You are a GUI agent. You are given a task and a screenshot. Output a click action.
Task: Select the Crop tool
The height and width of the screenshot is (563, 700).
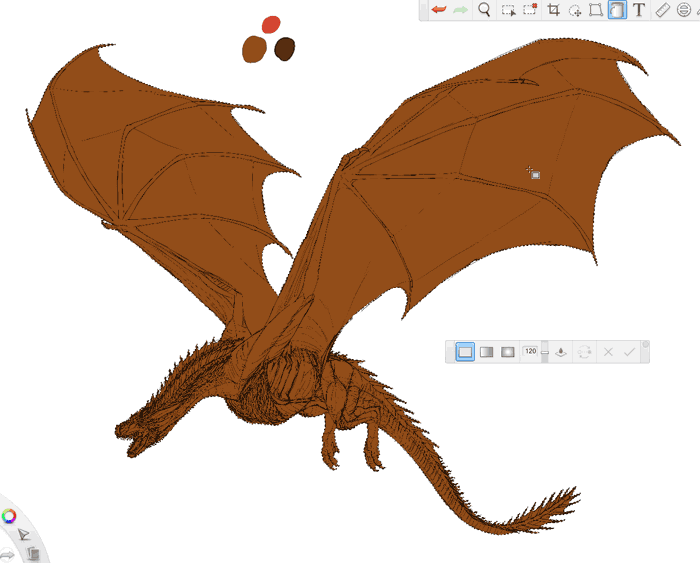click(x=554, y=9)
